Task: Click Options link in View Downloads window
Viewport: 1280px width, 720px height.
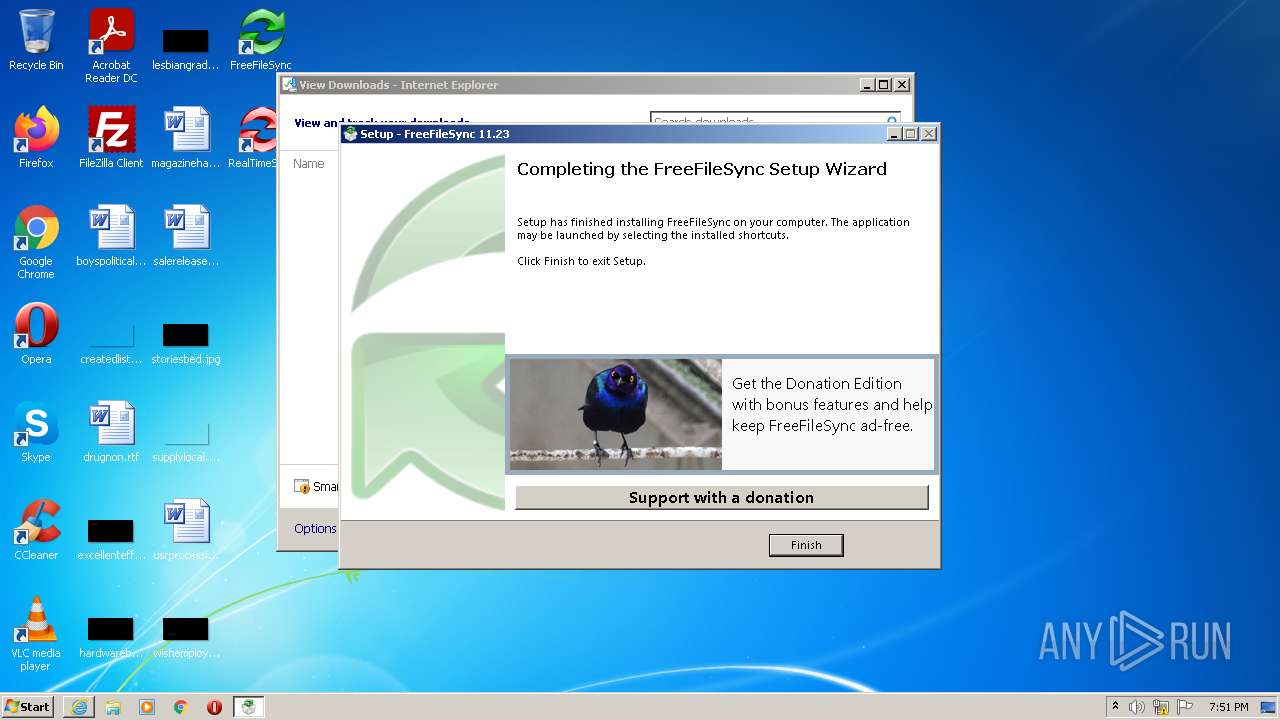Action: [315, 528]
